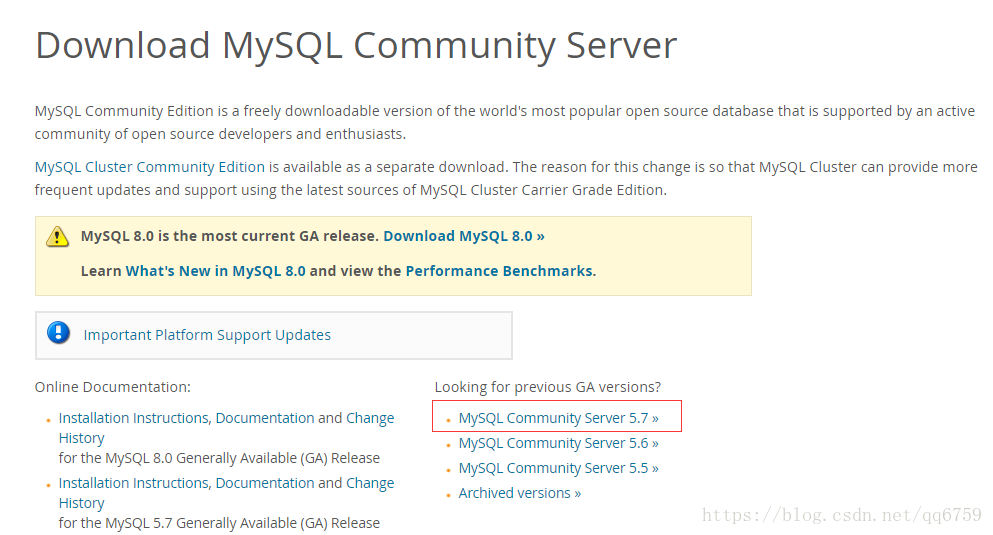The width and height of the screenshot is (993, 535).
Task: Click 'for the MySQL 8.0 Generally Available' text
Action: tap(219, 458)
